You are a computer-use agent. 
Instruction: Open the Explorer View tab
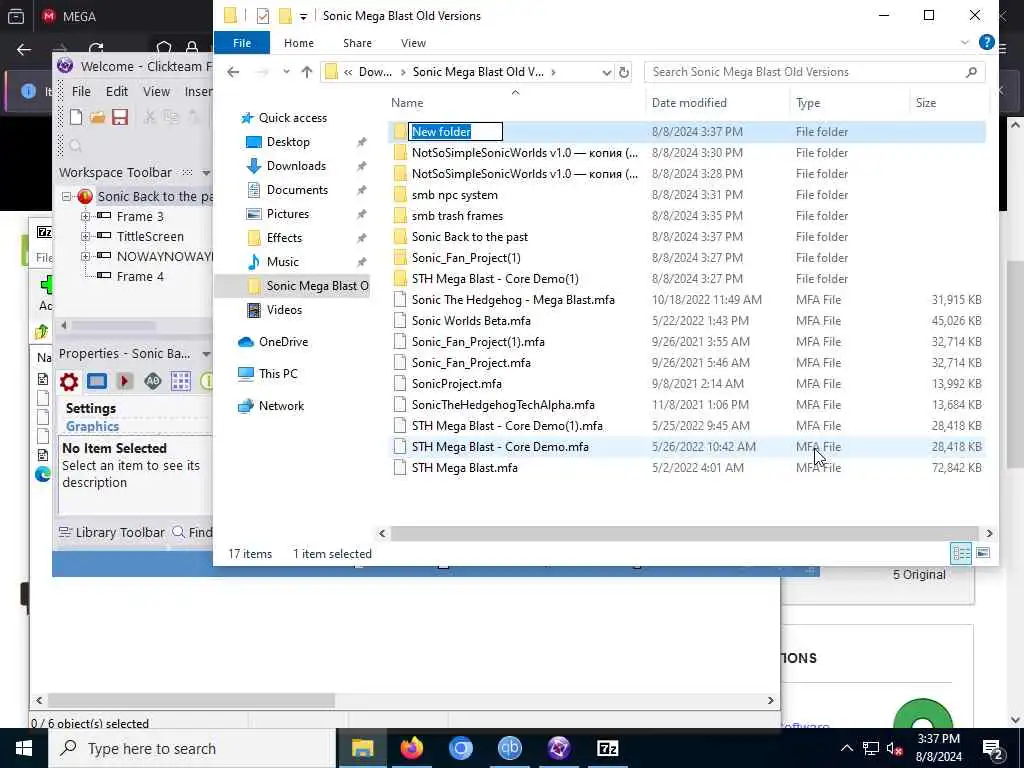(413, 42)
